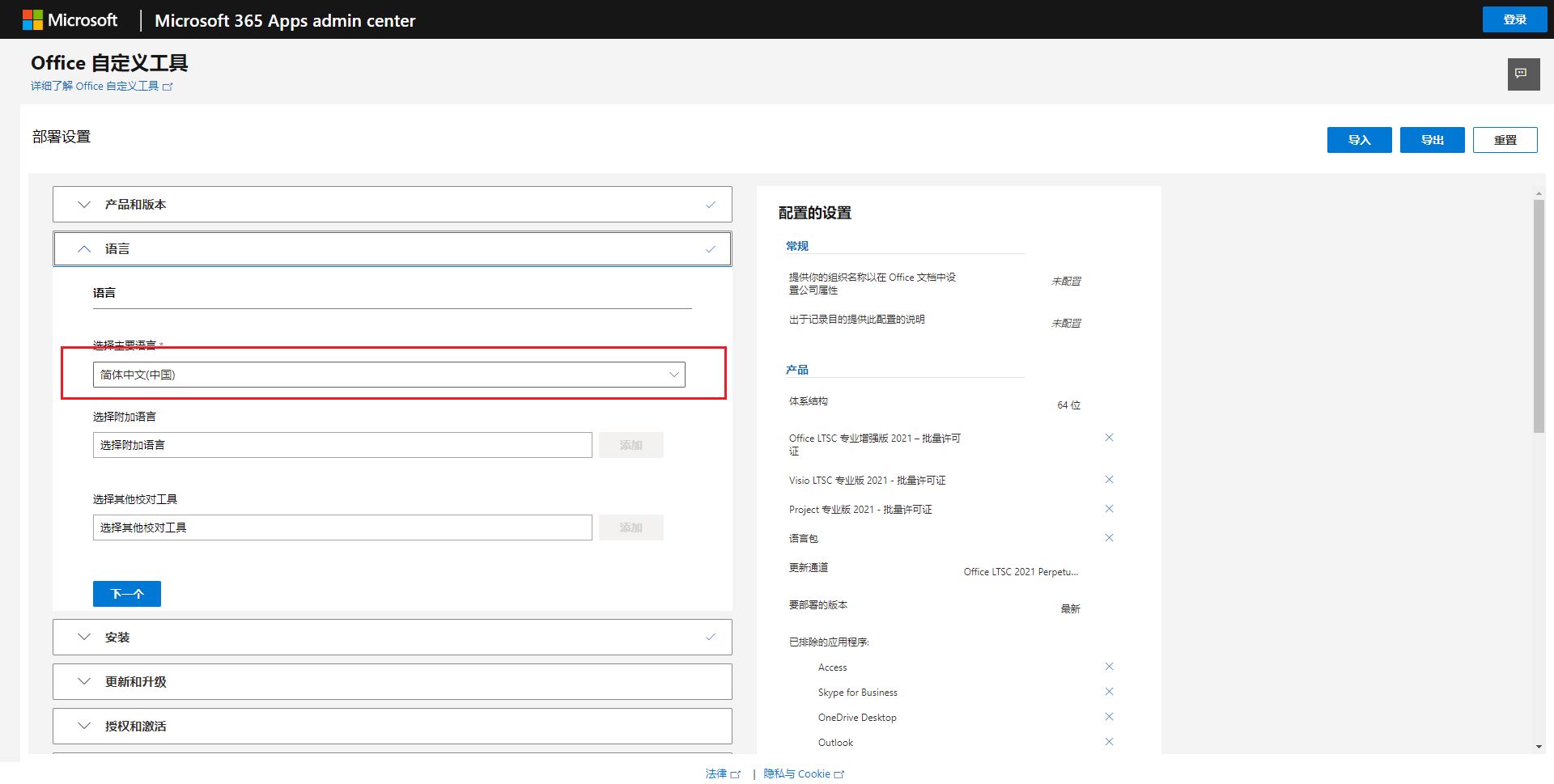Image resolution: width=1554 pixels, height=784 pixels.
Task: Open the 隐私与 Cookie footer link
Action: pos(804,773)
